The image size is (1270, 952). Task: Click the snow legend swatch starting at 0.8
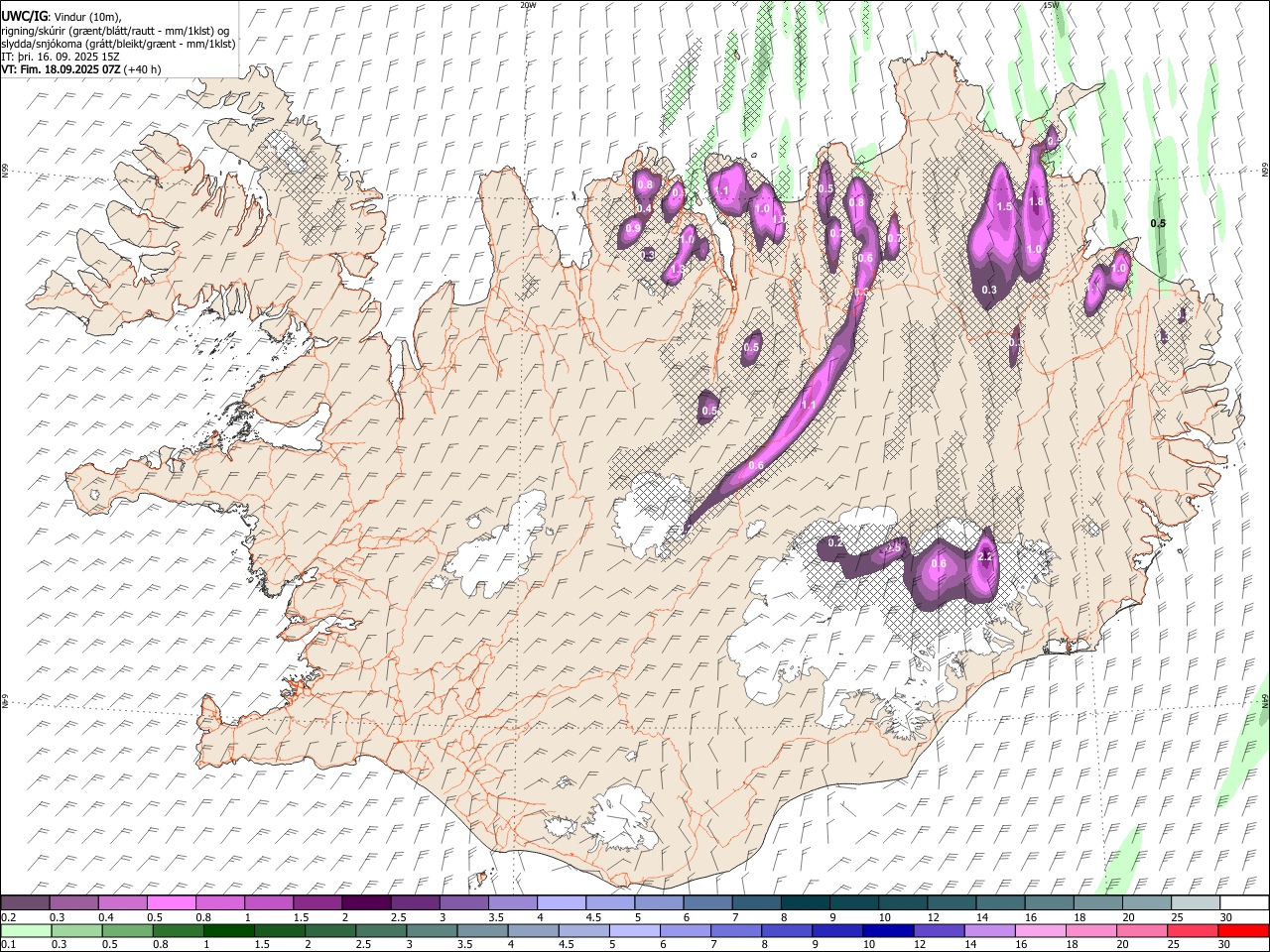pyautogui.click(x=220, y=902)
